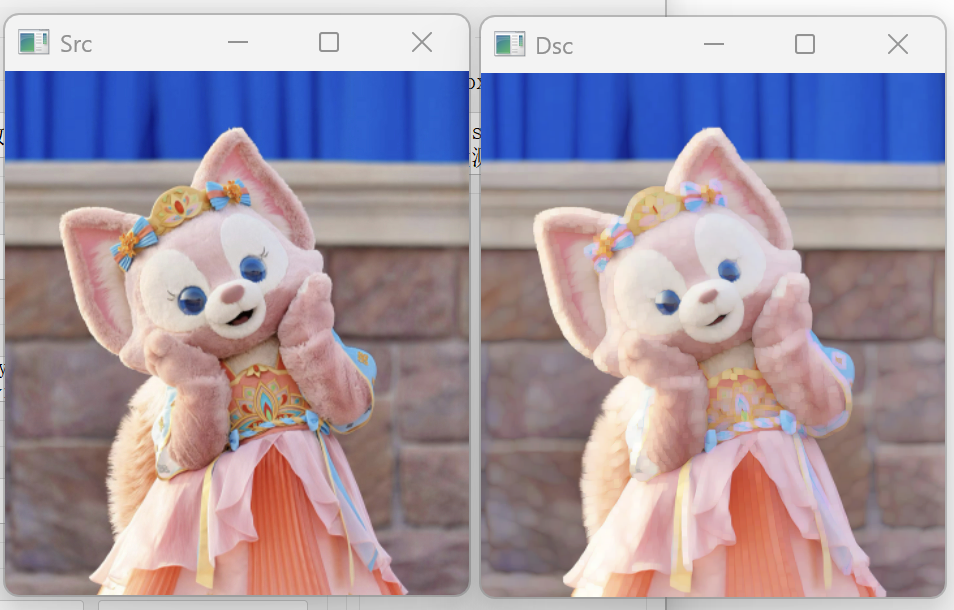The width and height of the screenshot is (954, 610).
Task: Minimize the Src window
Action: click(238, 43)
